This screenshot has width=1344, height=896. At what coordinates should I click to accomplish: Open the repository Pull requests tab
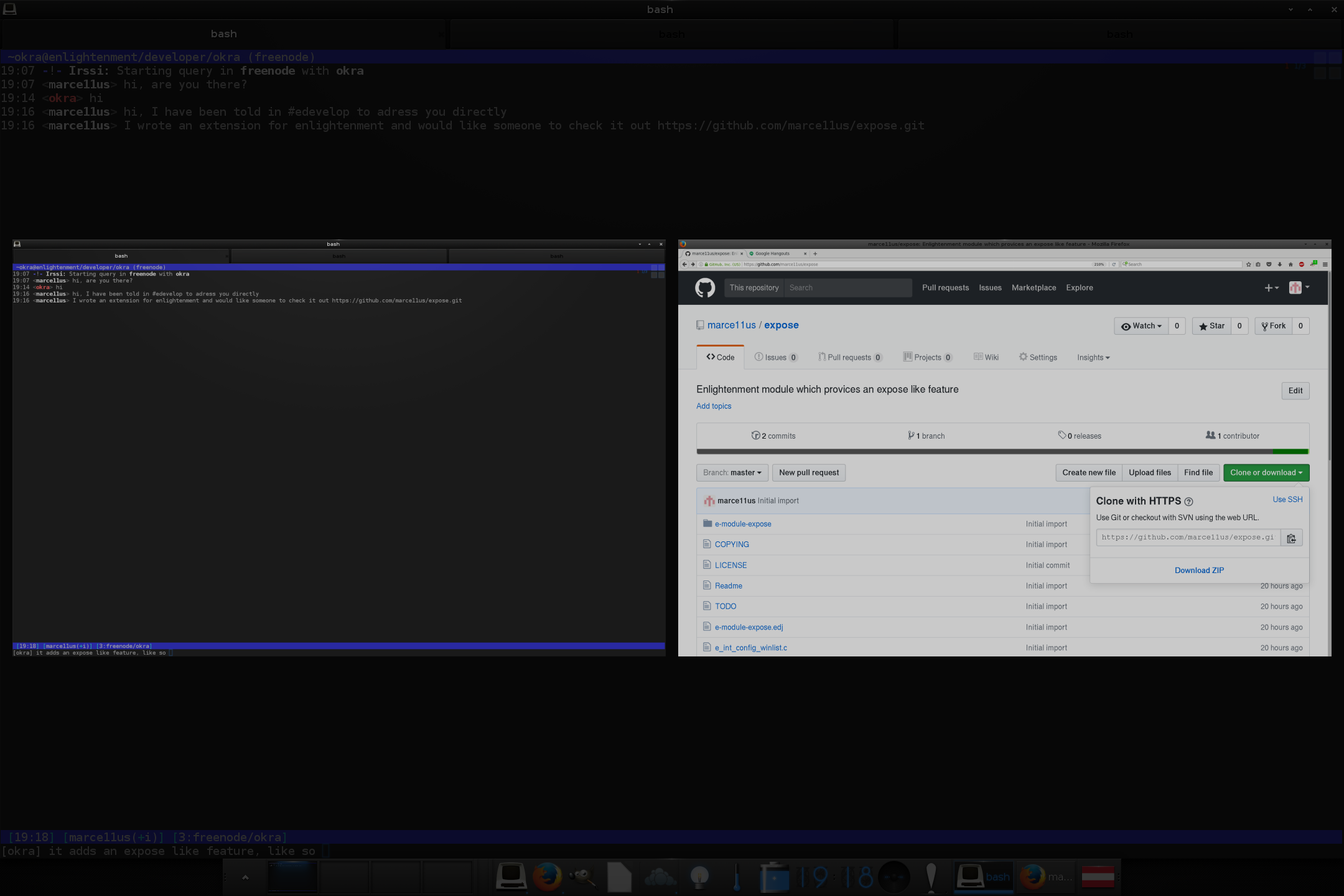[850, 358]
